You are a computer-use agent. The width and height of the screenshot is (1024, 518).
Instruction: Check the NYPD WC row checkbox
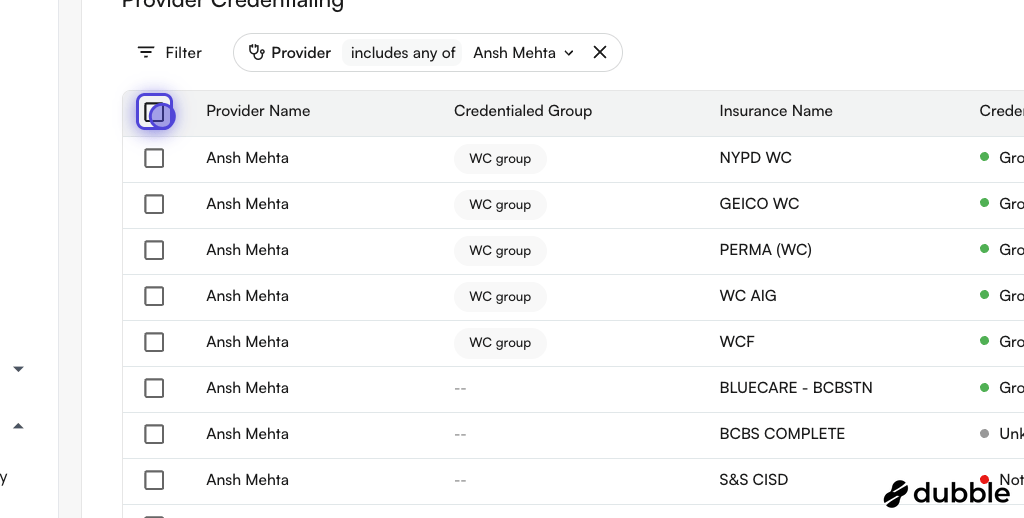tap(154, 158)
